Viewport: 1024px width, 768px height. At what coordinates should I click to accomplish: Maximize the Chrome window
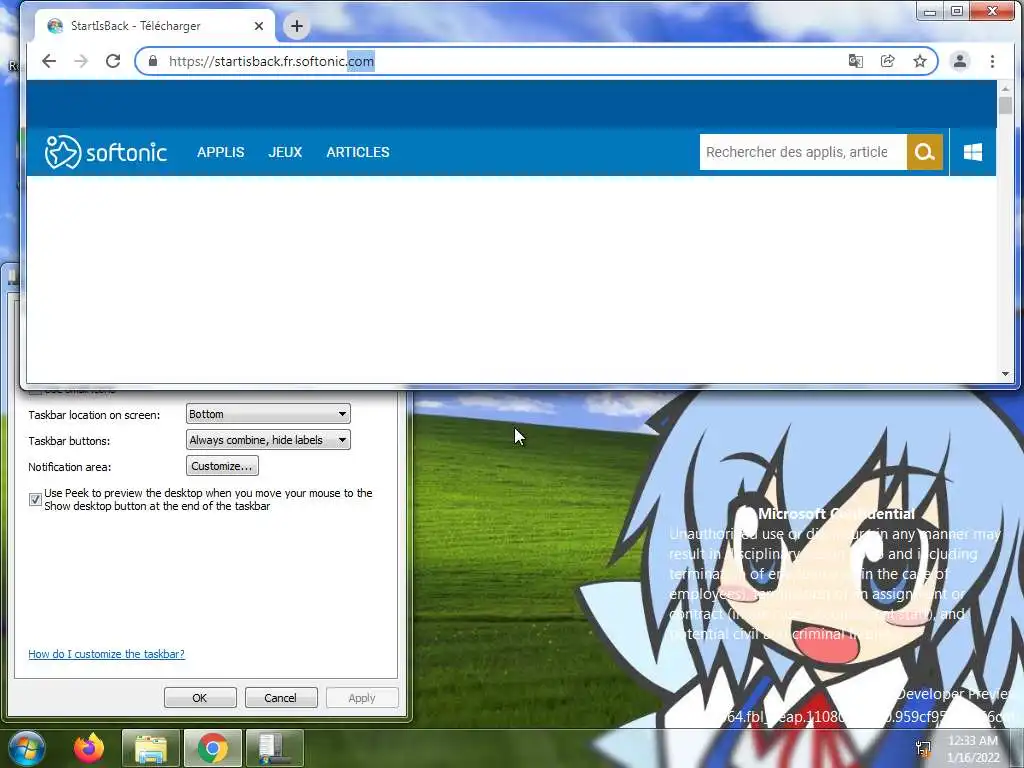coord(957,11)
